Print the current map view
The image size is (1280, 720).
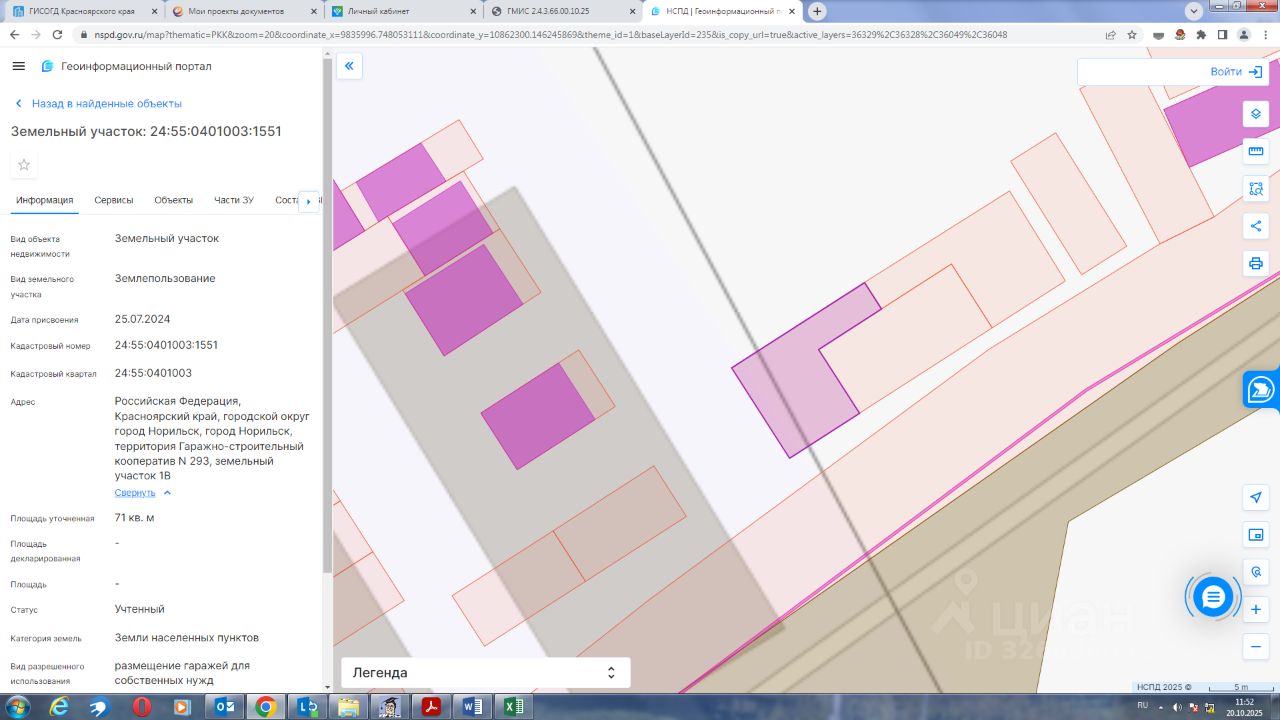[x=1256, y=263]
